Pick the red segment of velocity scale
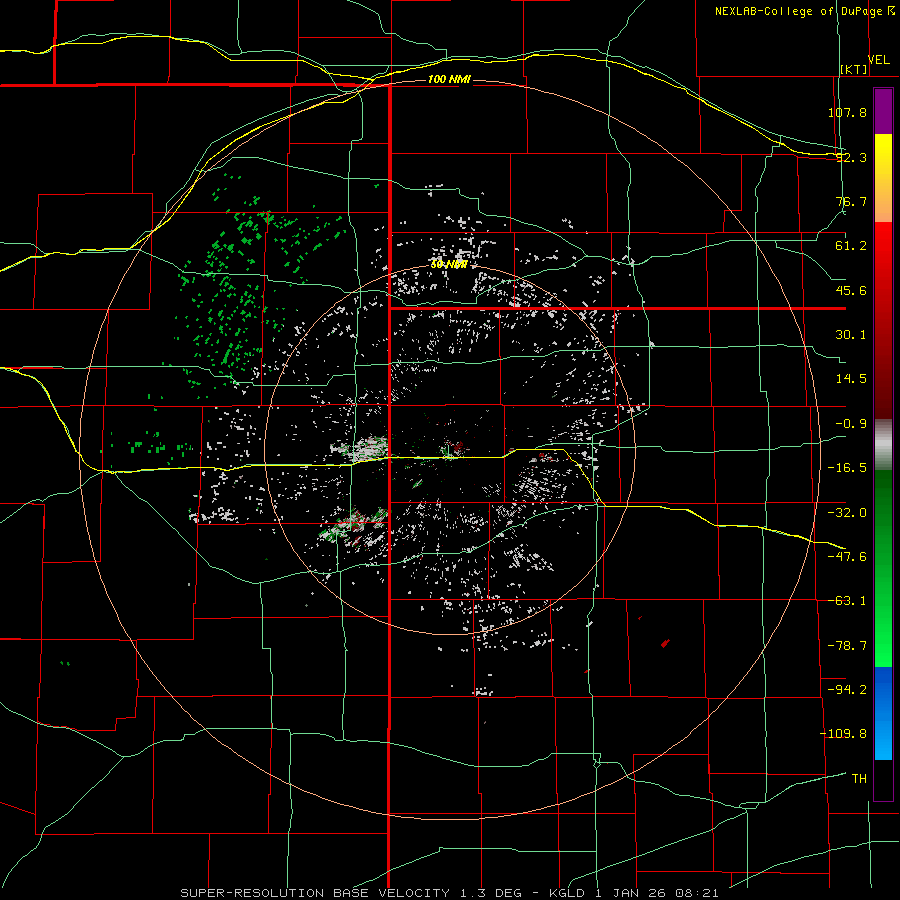 [x=883, y=320]
